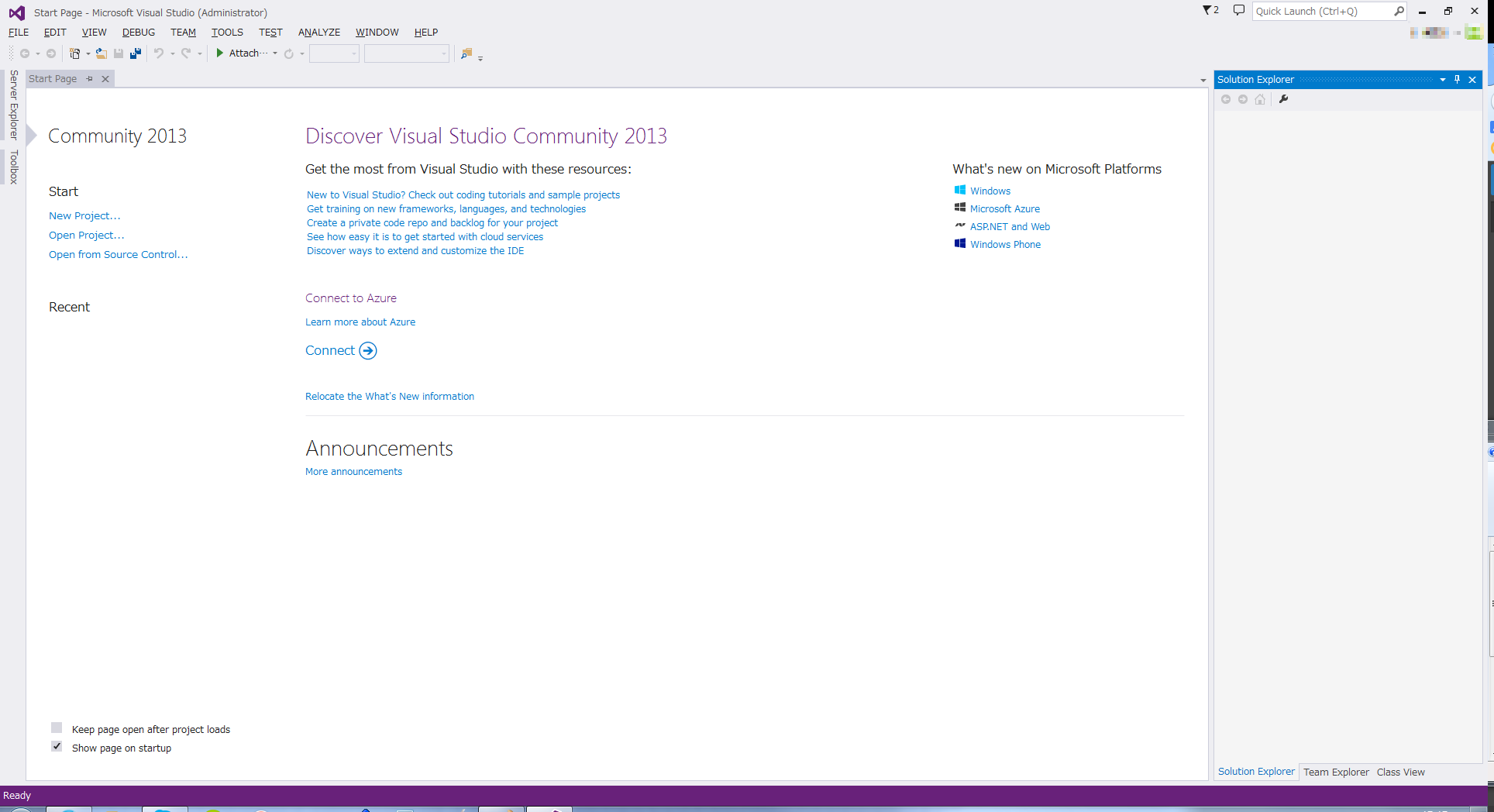
Task: Open Properties wrench in Solution Explorer
Action: point(1284,99)
